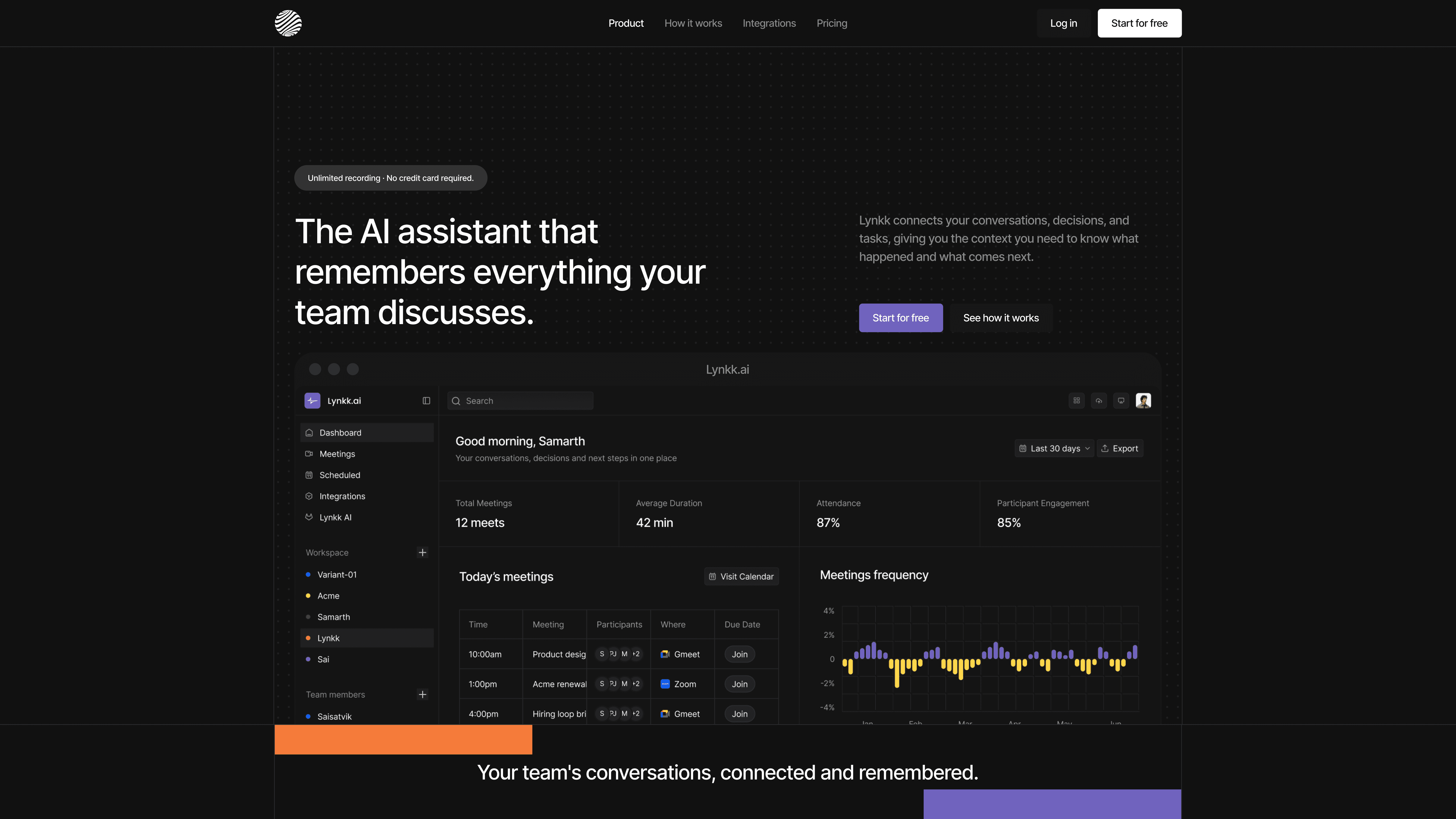Select the Lynkk workspace
The height and width of the screenshot is (819, 1456).
pyautogui.click(x=367, y=638)
